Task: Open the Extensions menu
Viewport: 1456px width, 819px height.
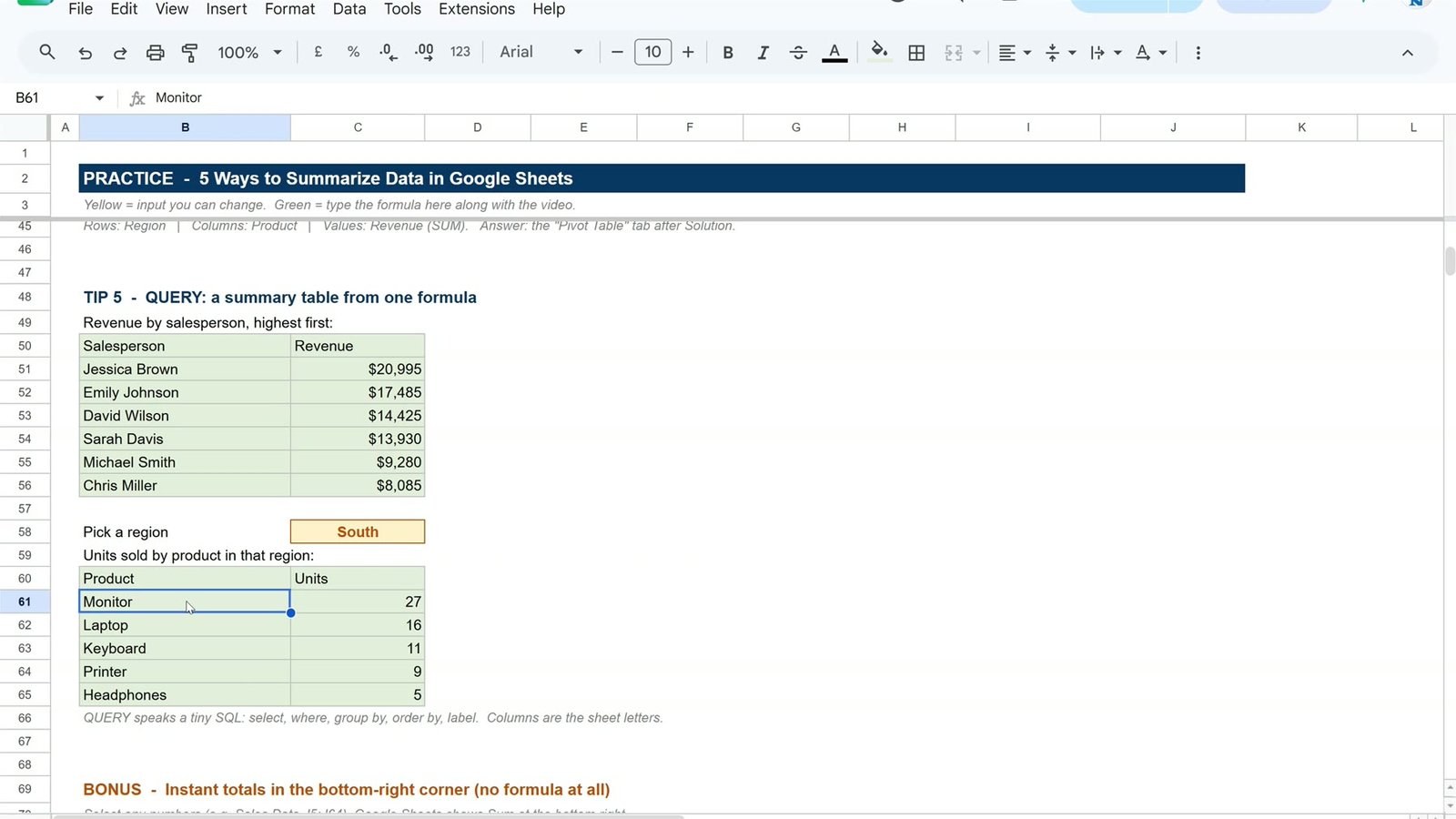Action: click(477, 9)
